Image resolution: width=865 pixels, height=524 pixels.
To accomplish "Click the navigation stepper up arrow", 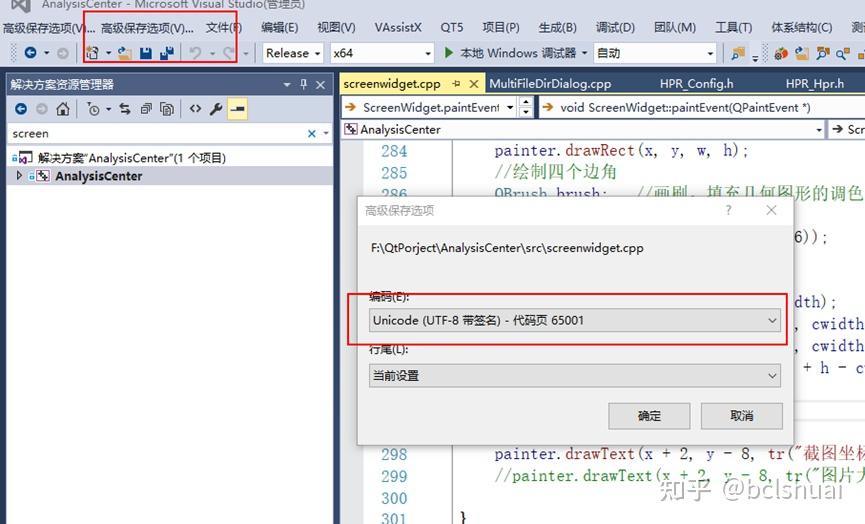I will (x=526, y=103).
